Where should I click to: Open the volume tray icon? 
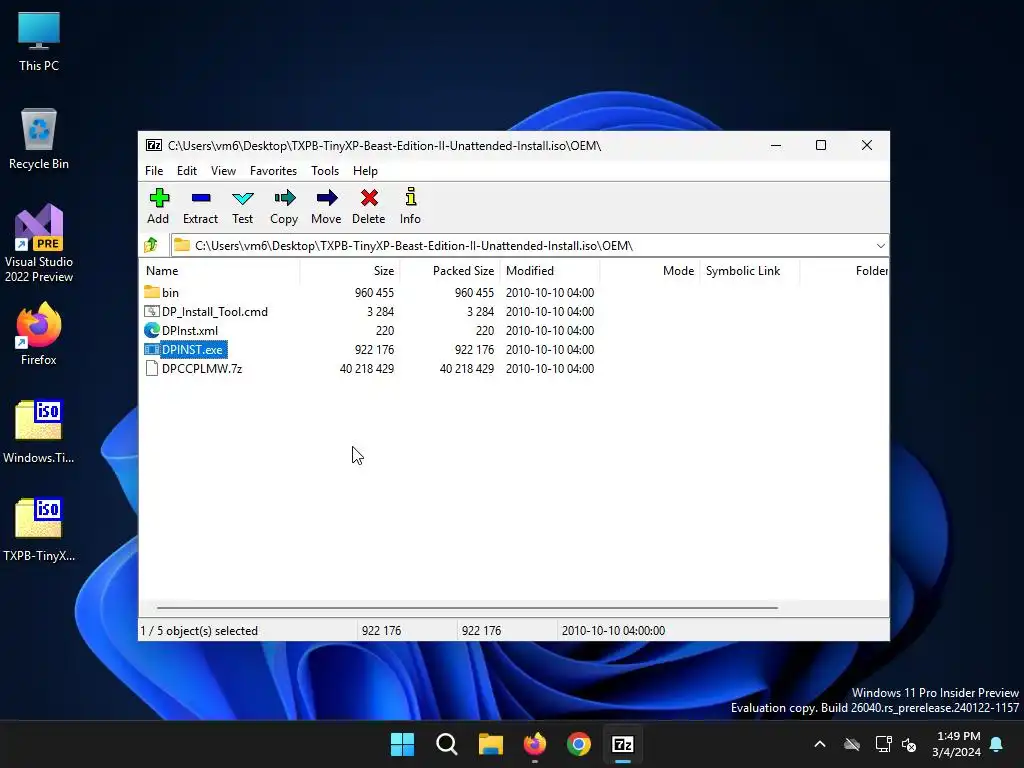click(x=908, y=744)
